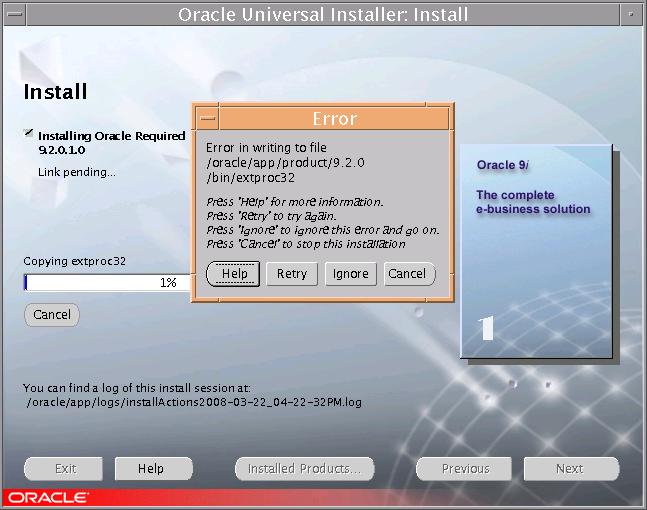Open Help from the bottom button row
The width and height of the screenshot is (647, 510).
(x=150, y=468)
